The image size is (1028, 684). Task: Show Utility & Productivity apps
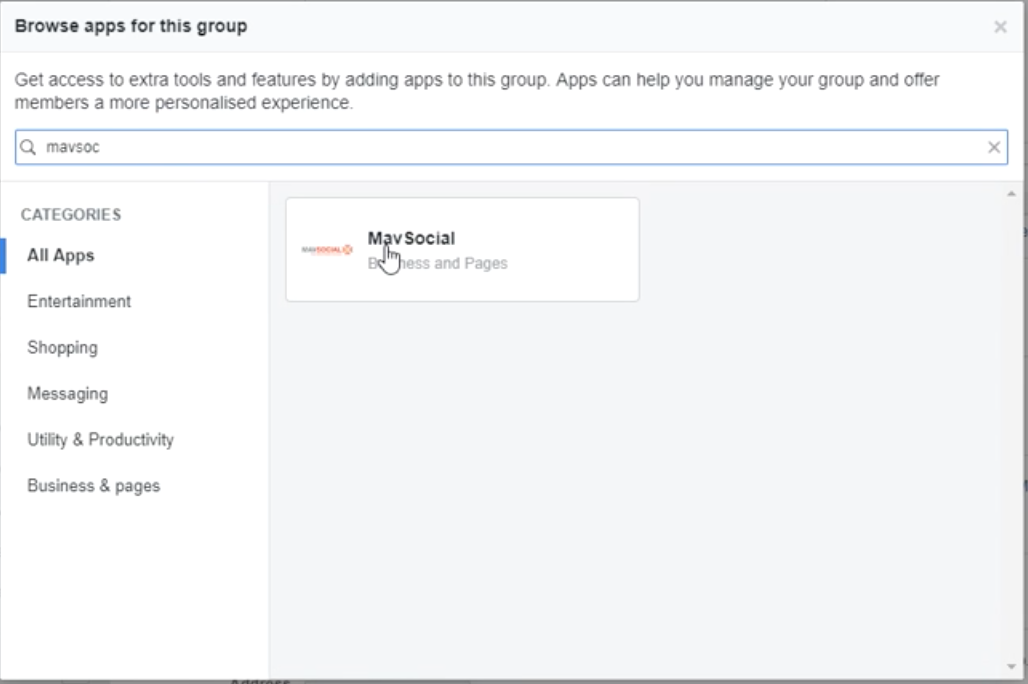coord(100,439)
